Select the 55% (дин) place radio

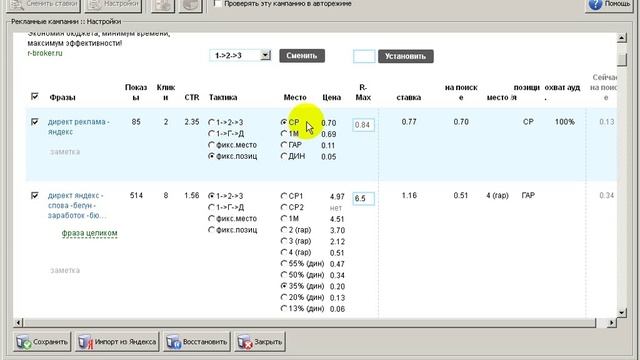(x=284, y=264)
